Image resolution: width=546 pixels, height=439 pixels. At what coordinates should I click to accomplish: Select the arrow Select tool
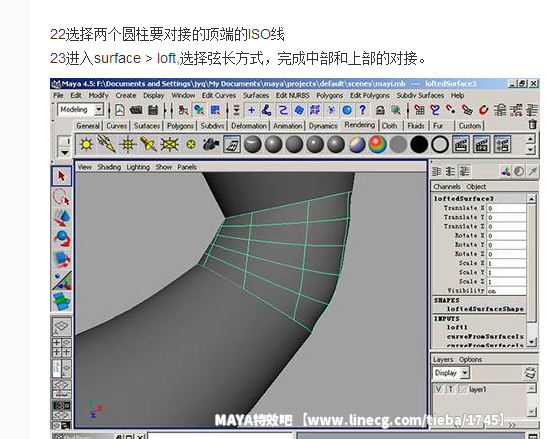[62, 176]
